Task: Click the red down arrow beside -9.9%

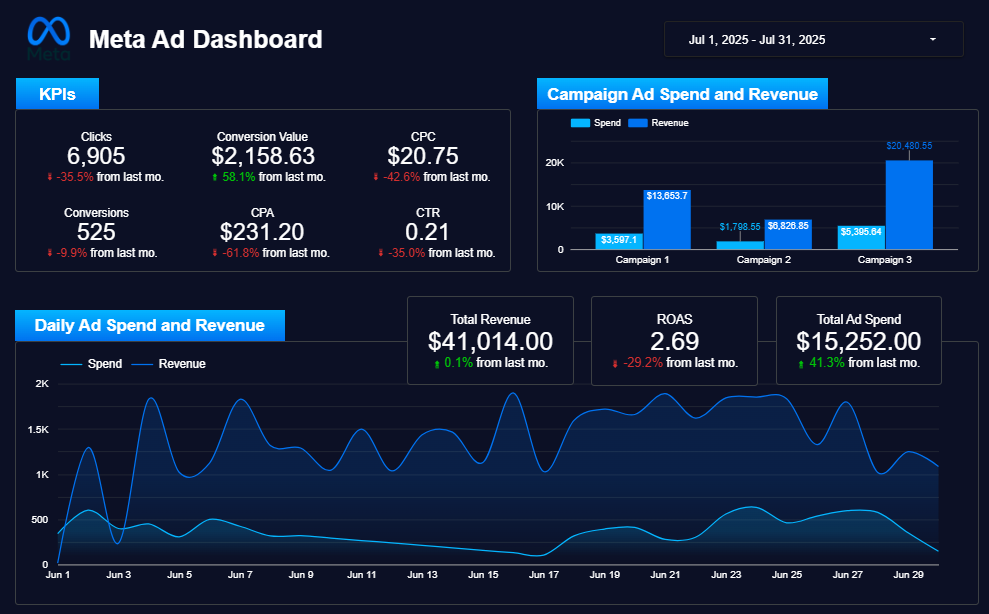Action: click(x=50, y=253)
